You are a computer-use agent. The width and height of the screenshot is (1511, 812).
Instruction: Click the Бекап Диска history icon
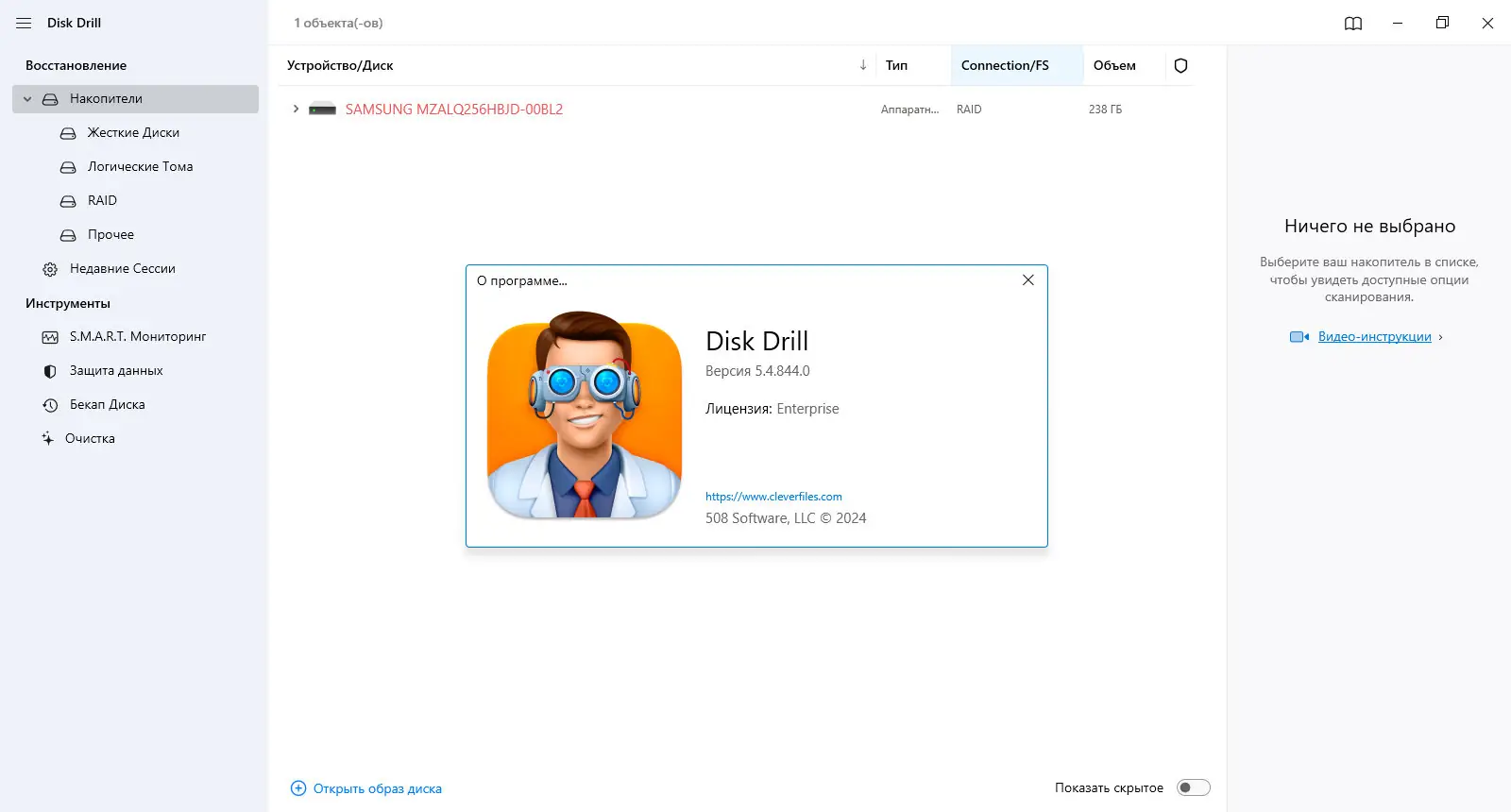tap(50, 405)
